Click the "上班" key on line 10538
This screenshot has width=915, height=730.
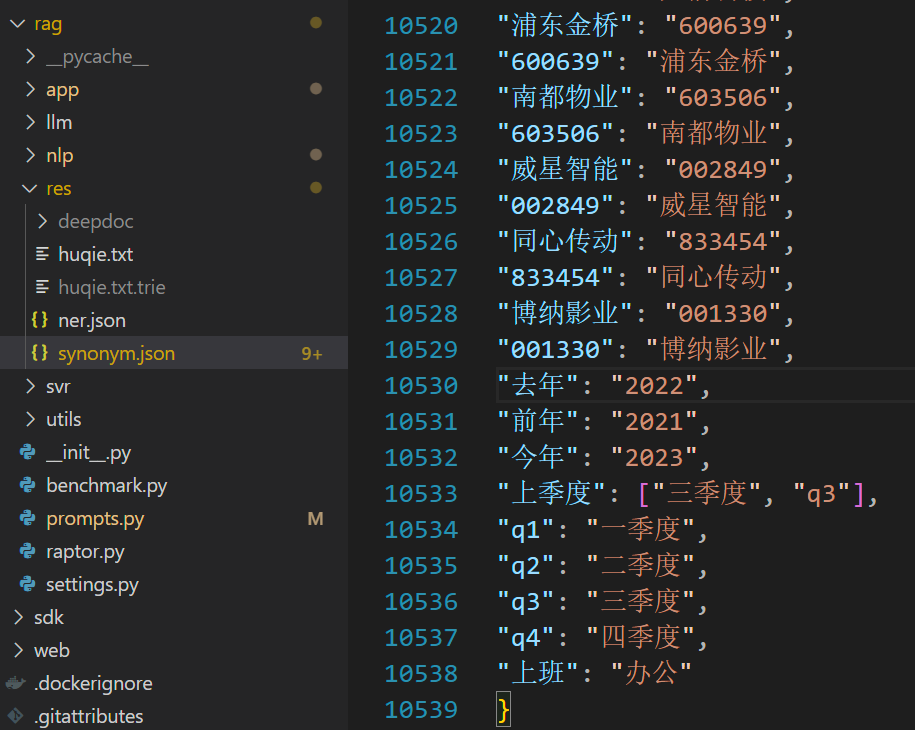(537, 673)
